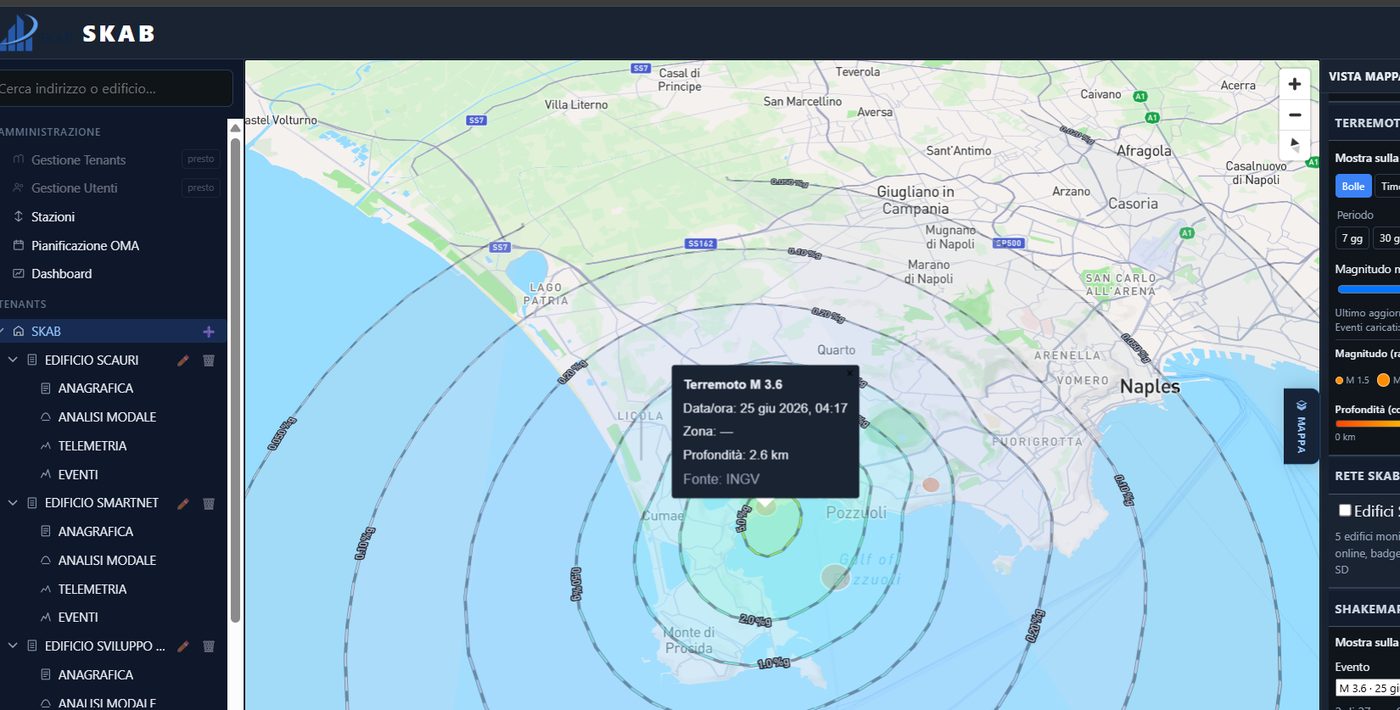Select the 7 gg period
The height and width of the screenshot is (710, 1400).
click(x=1352, y=238)
